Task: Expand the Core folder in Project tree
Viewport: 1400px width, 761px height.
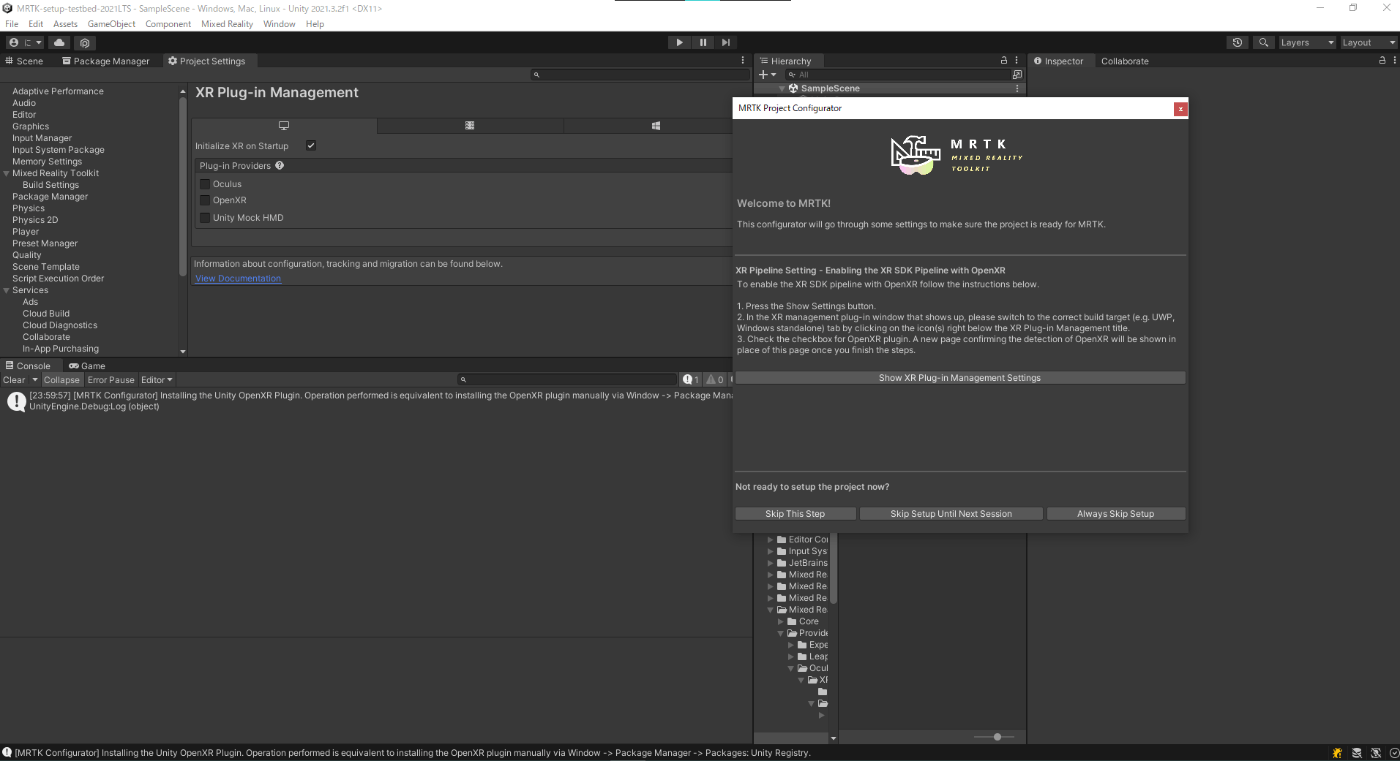Action: pos(781,621)
